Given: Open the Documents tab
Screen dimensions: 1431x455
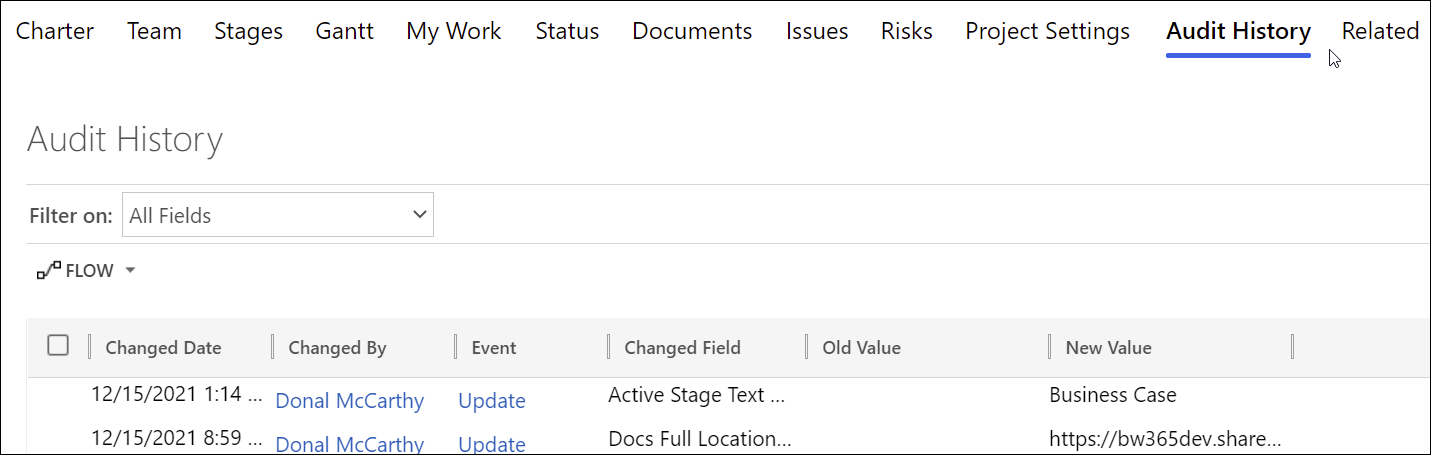Looking at the screenshot, I should click(x=692, y=31).
